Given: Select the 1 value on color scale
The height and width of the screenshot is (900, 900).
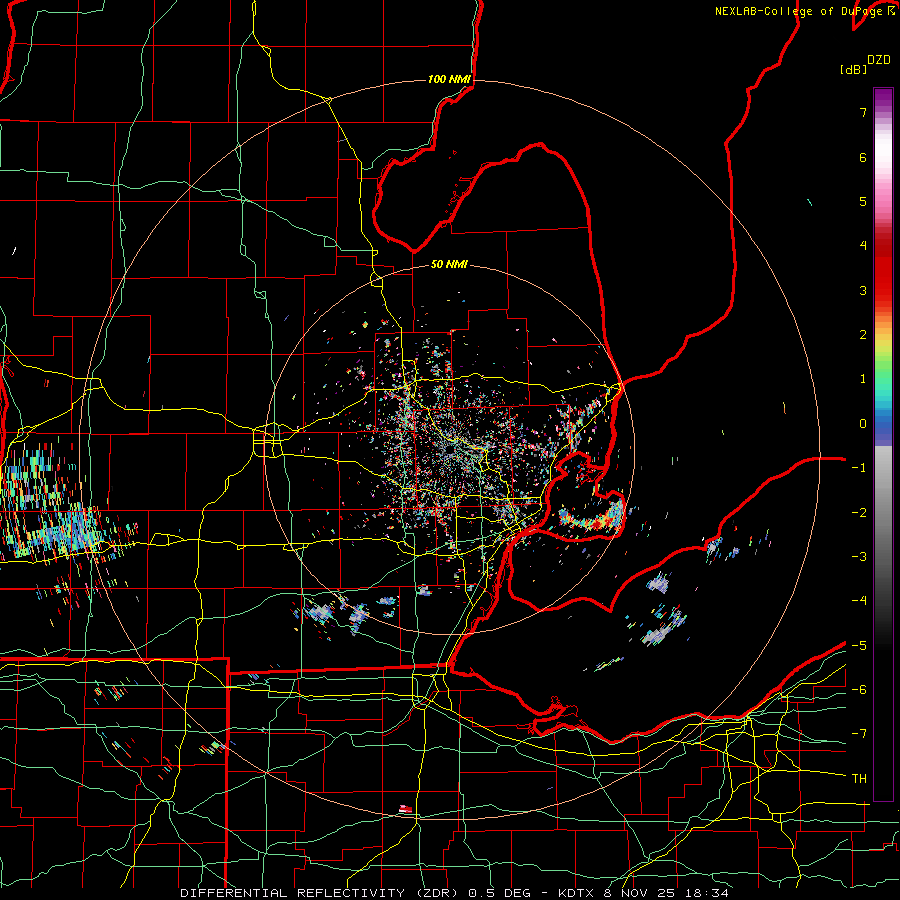Looking at the screenshot, I should (x=863, y=379).
